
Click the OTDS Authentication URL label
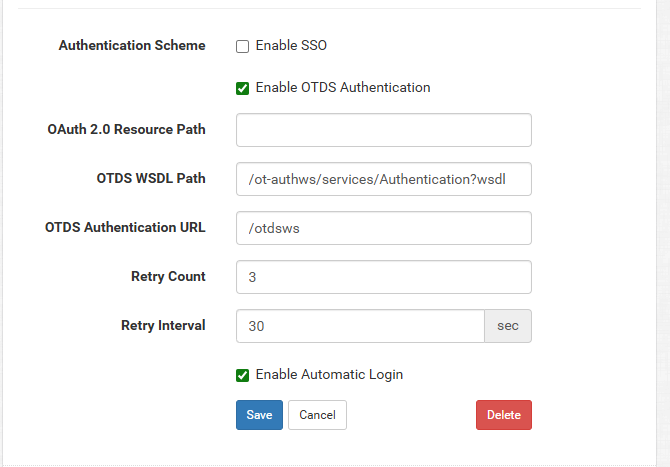coord(125,228)
